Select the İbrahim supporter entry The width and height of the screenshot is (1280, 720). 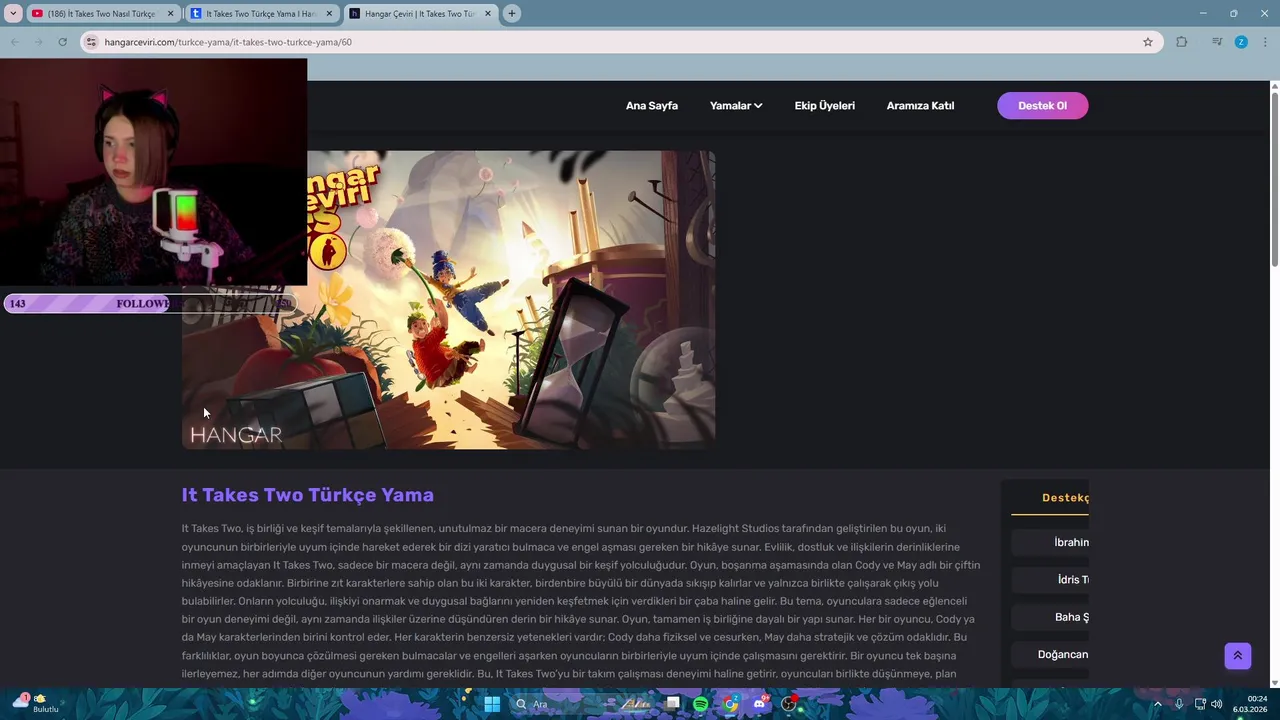[1050, 542]
